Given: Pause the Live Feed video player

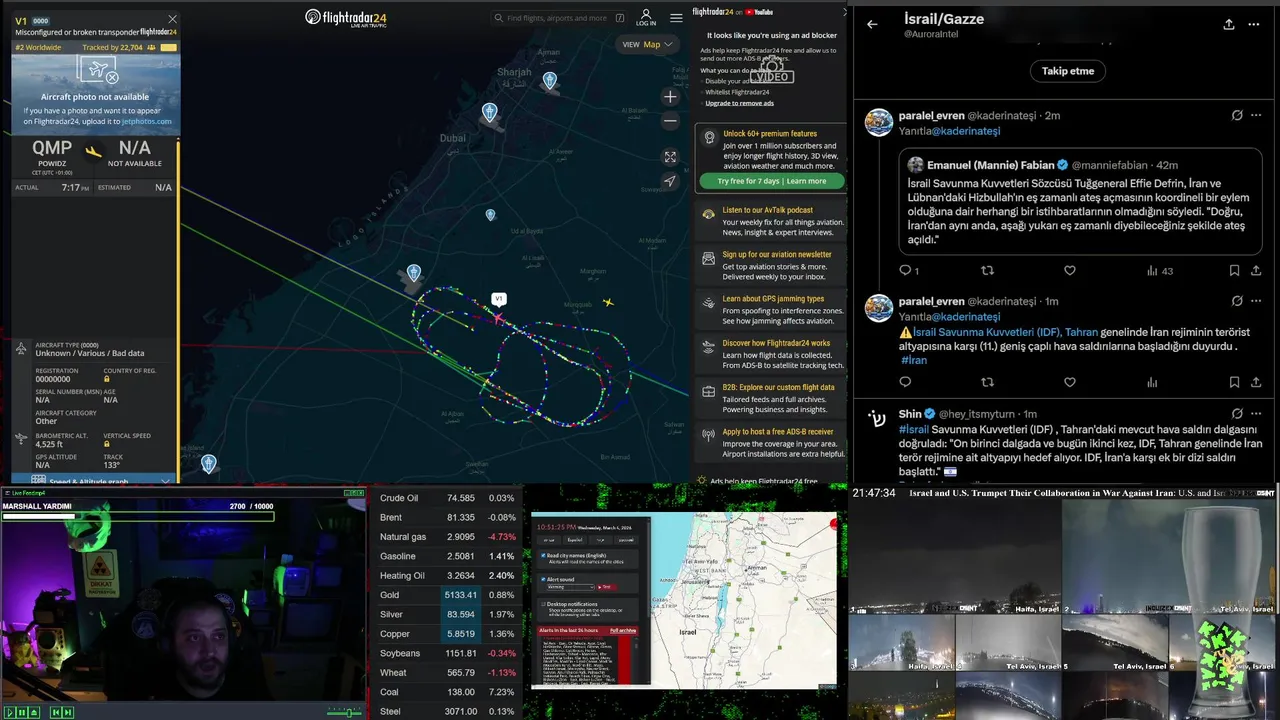Looking at the screenshot, I should point(21,712).
